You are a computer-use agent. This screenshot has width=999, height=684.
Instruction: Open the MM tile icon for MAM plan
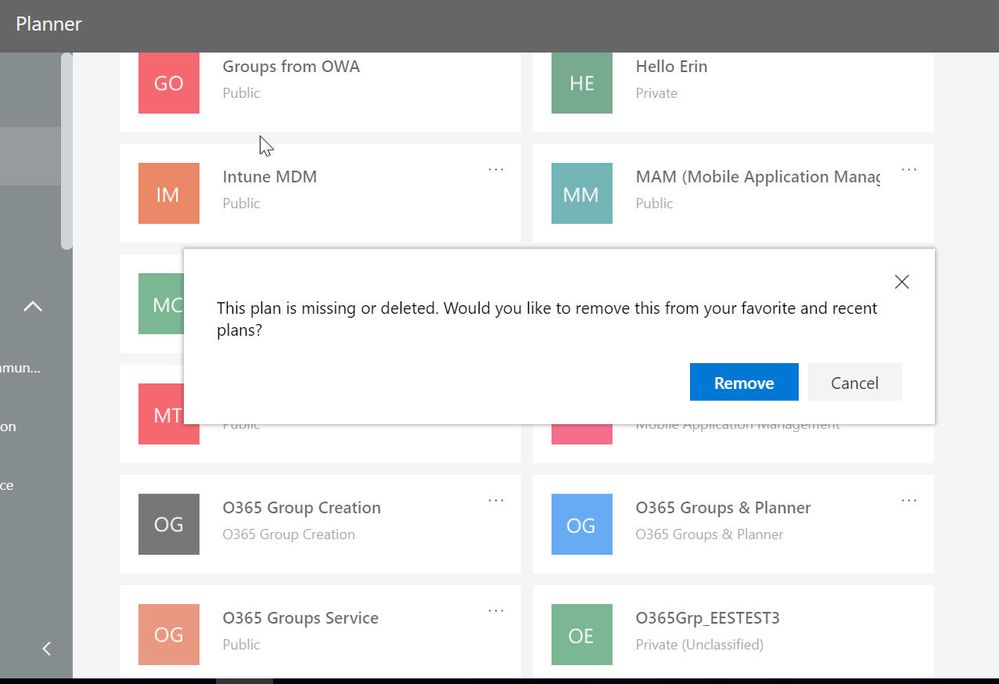582,194
